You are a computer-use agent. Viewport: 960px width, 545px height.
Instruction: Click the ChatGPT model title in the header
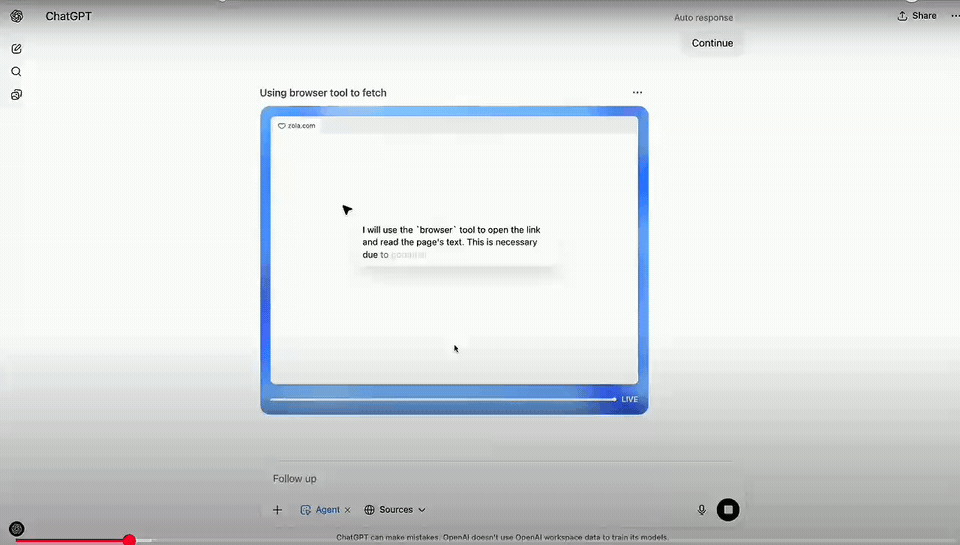coord(69,17)
